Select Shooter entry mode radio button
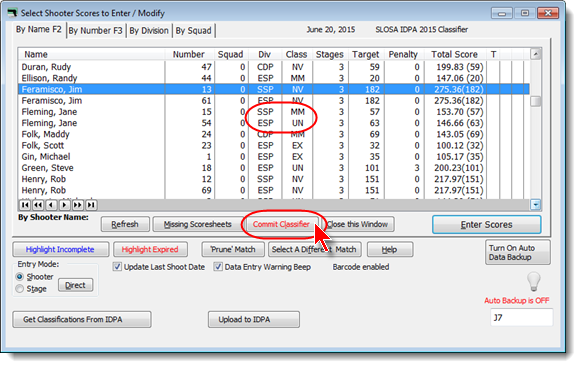Viewport: 581px width, 368px height. pyautogui.click(x=20, y=277)
